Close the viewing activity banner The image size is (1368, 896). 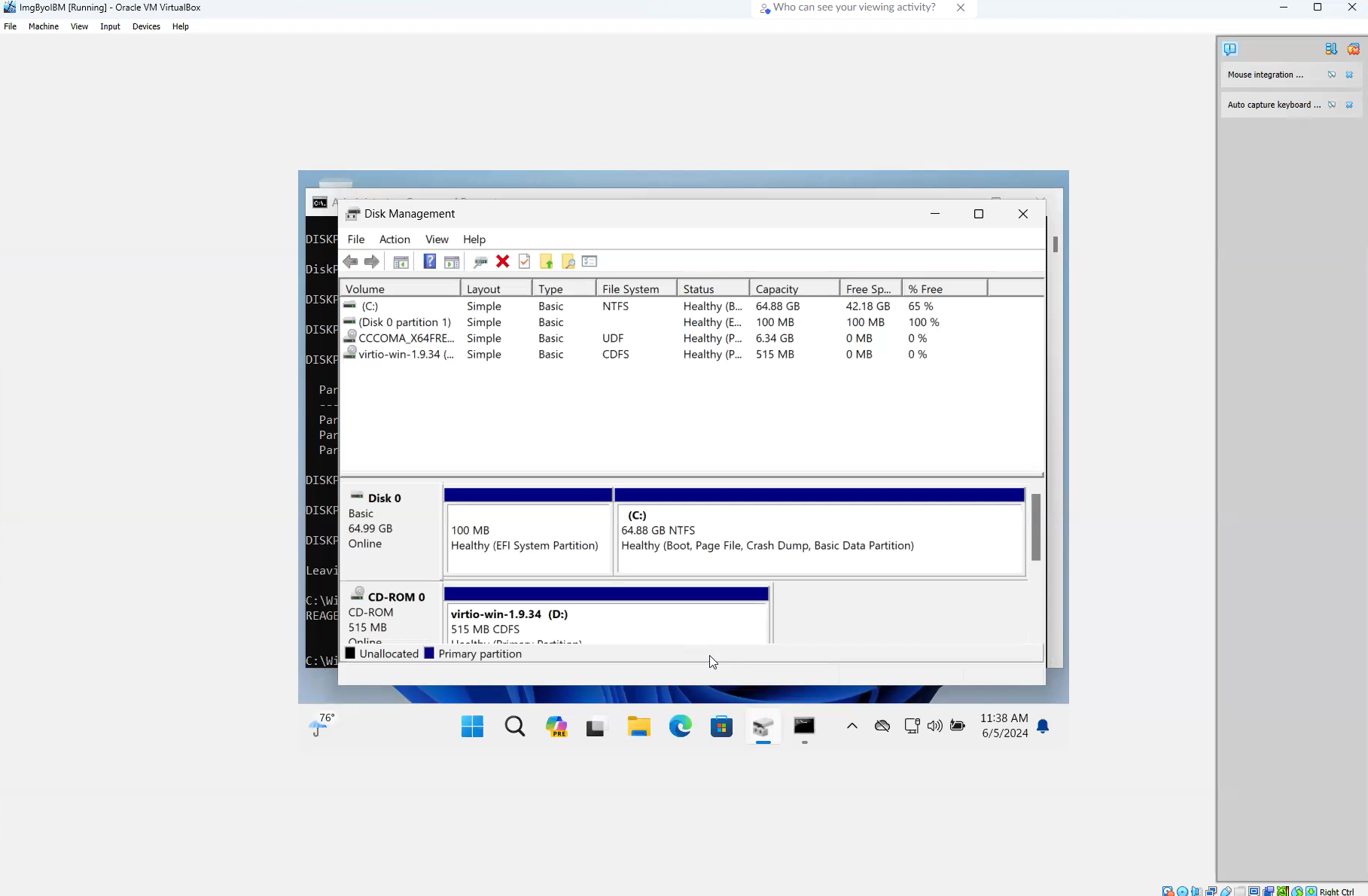pyautogui.click(x=961, y=8)
